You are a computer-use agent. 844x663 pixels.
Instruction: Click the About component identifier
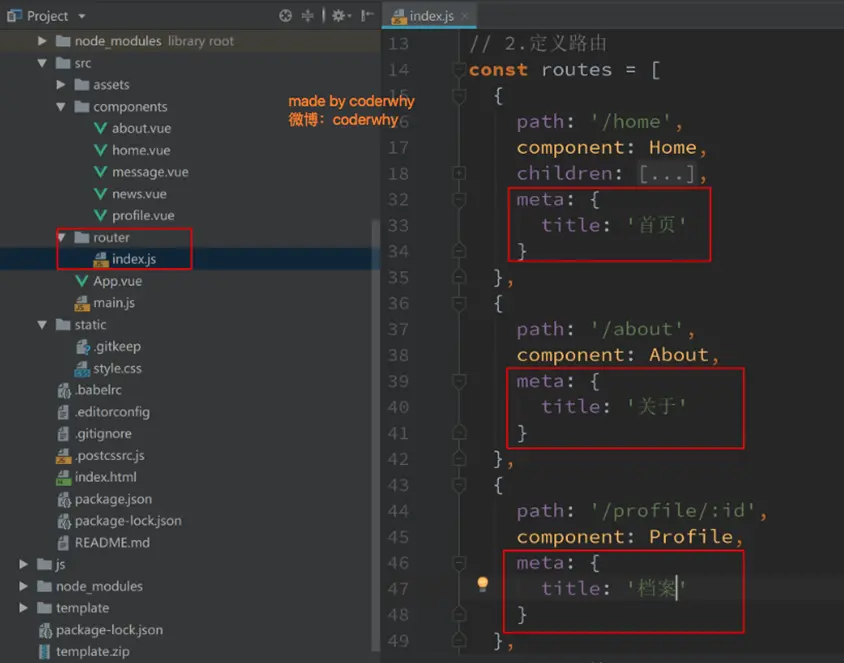click(x=679, y=355)
